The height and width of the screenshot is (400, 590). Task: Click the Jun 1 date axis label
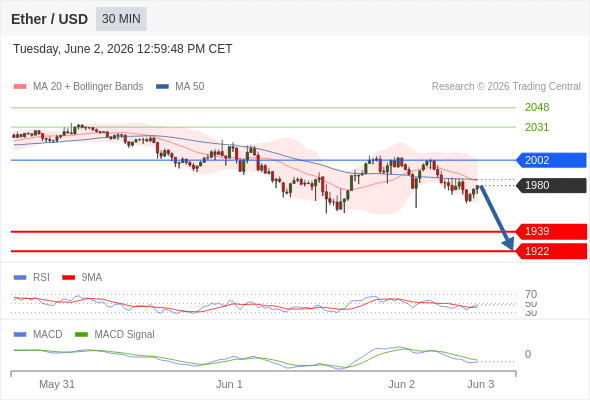click(229, 384)
